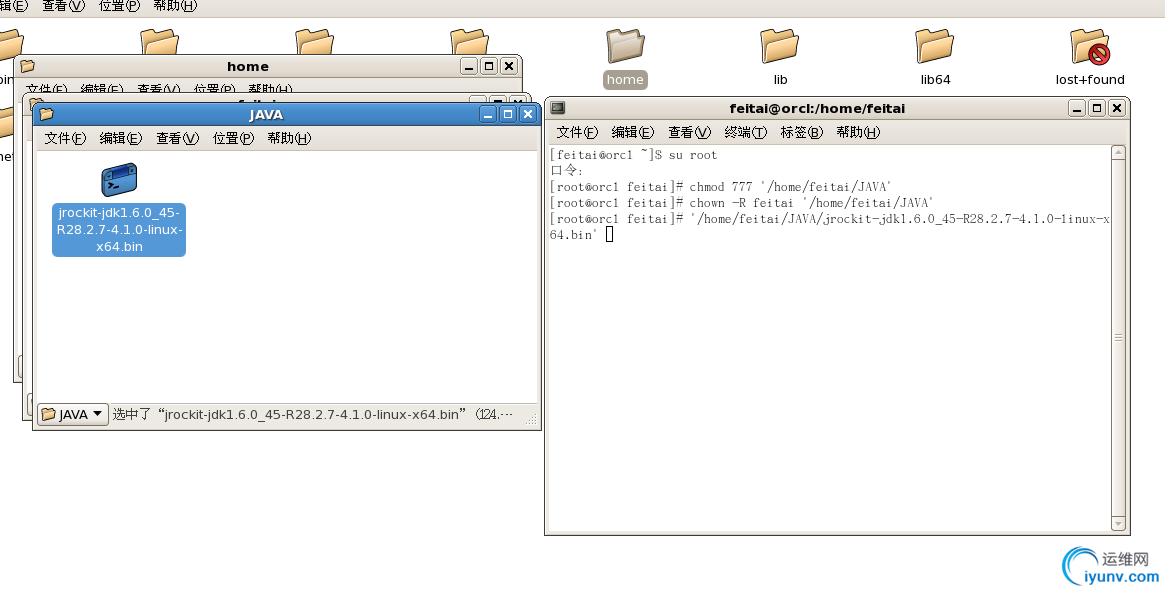The height and width of the screenshot is (593, 1165).
Task: Open 编辑(E) menu in JAVA window
Action: tap(120, 138)
